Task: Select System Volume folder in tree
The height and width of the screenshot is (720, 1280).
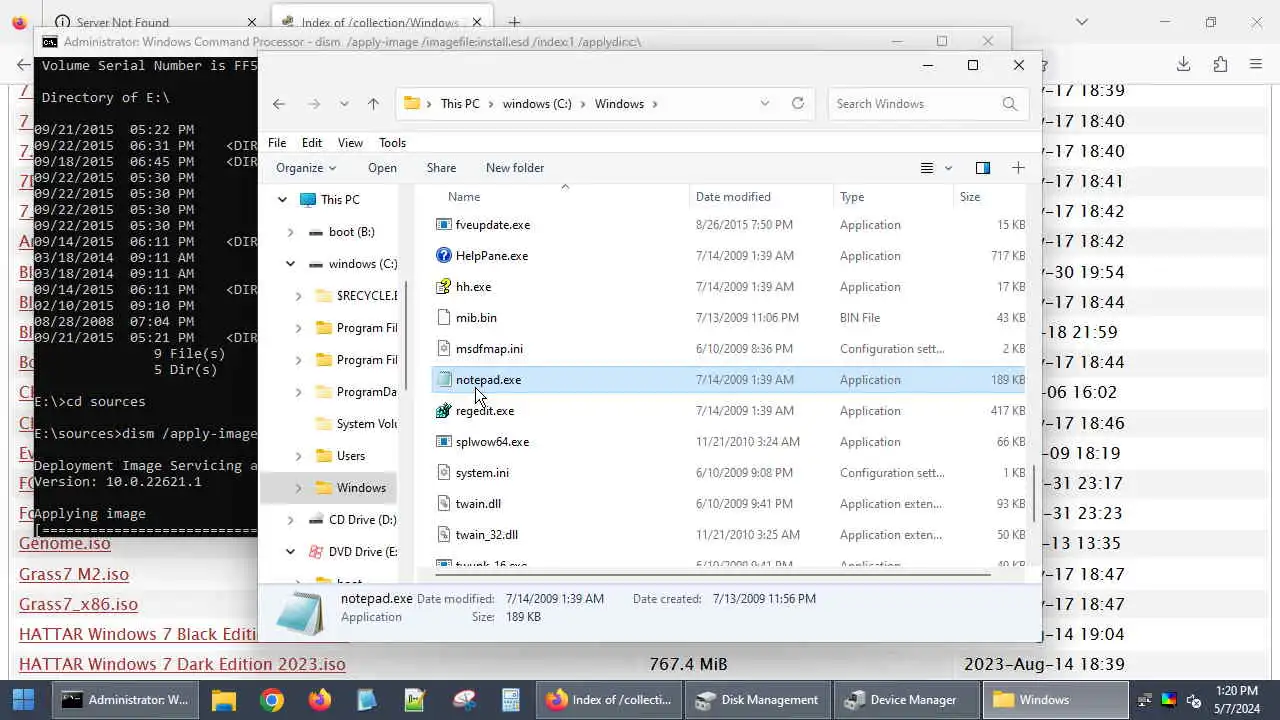Action: coord(366,424)
